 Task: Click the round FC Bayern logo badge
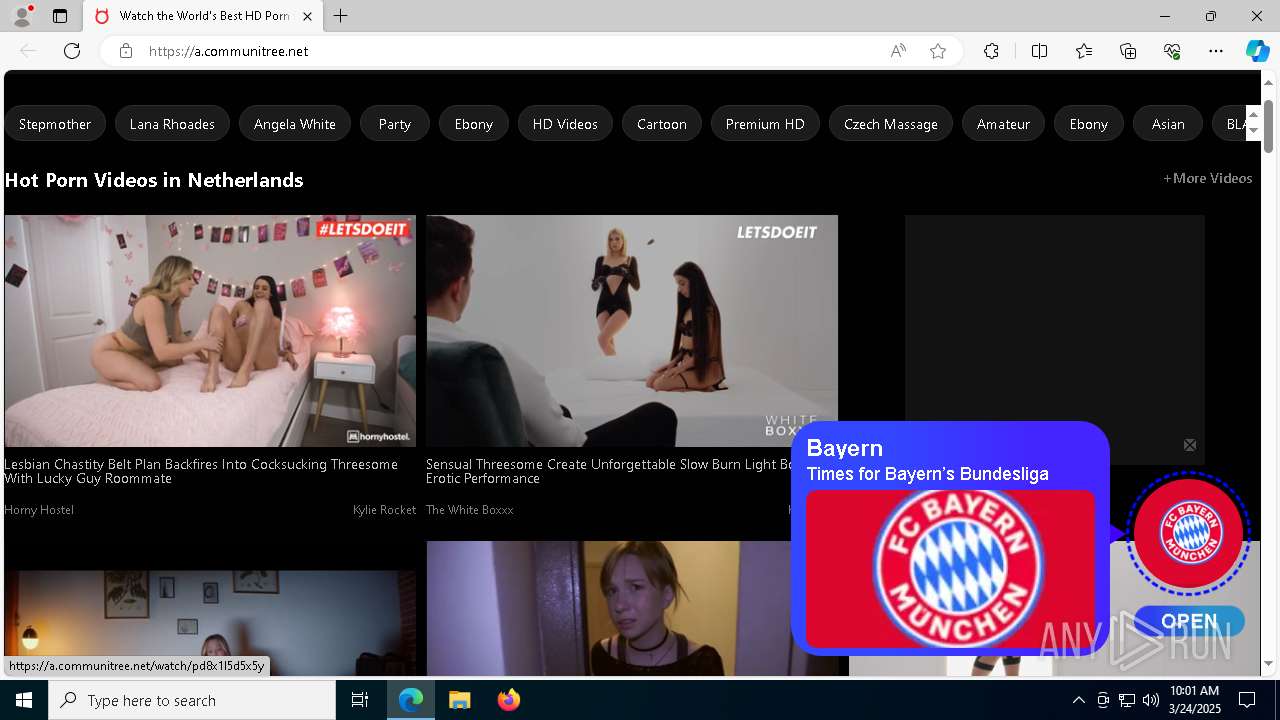tap(1189, 533)
